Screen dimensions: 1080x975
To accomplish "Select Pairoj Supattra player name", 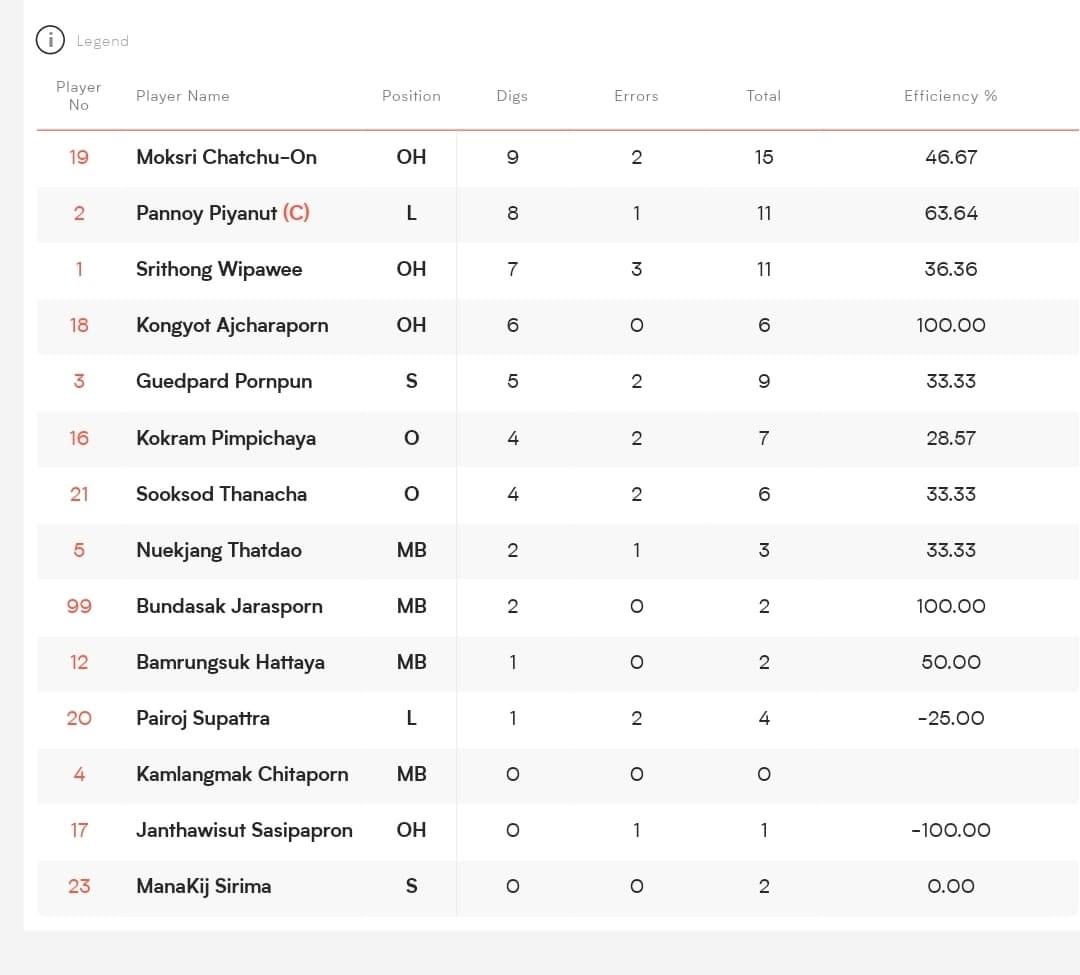I will point(202,718).
